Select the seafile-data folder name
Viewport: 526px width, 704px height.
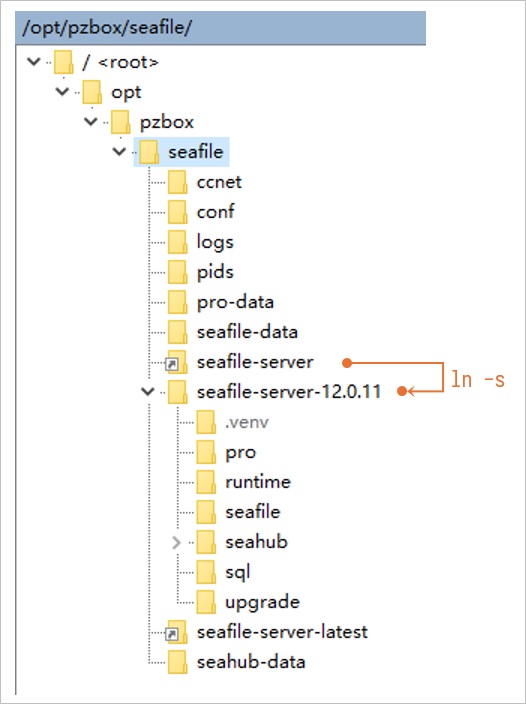point(247,332)
